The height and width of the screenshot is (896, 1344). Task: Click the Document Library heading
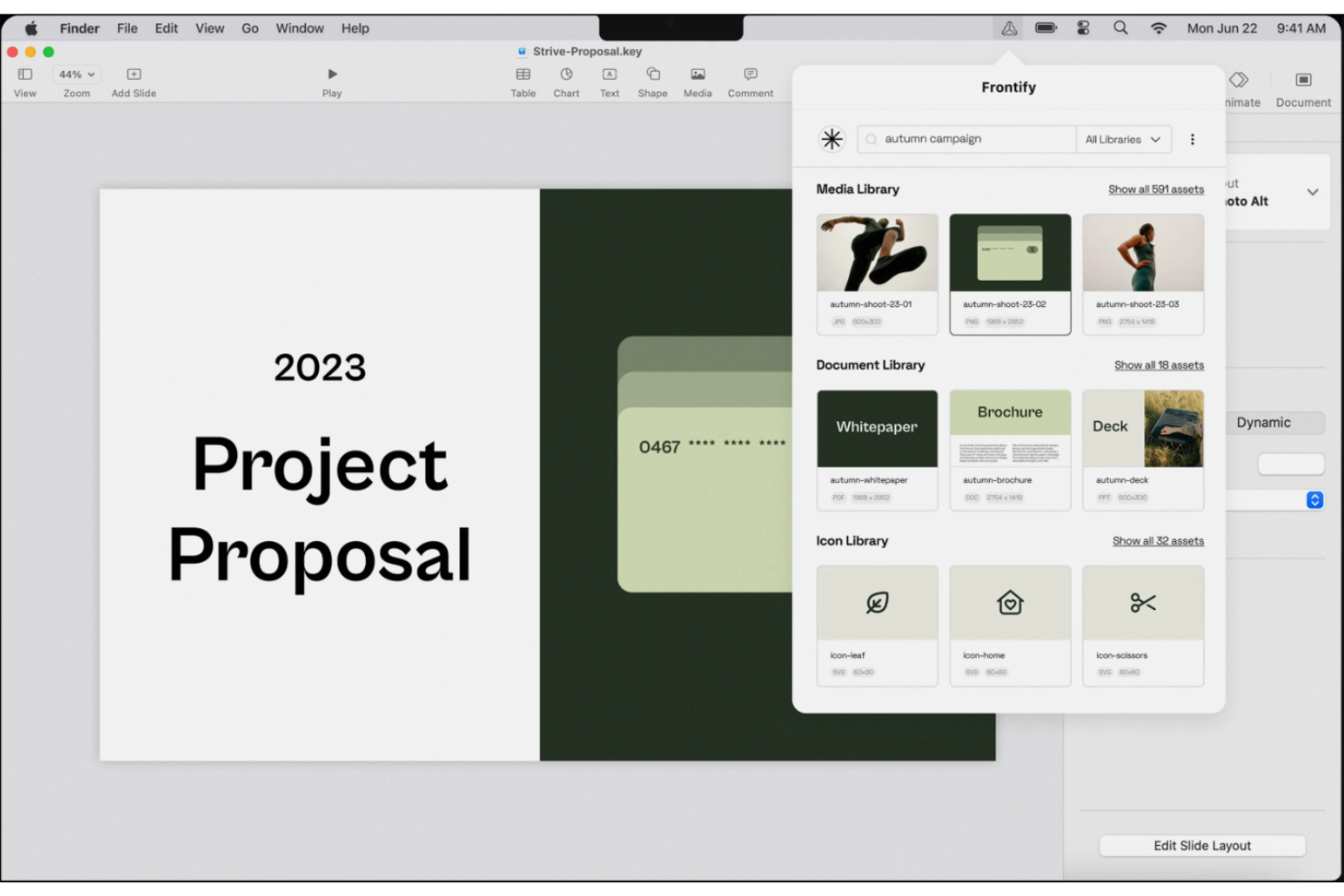pyautogui.click(x=870, y=365)
